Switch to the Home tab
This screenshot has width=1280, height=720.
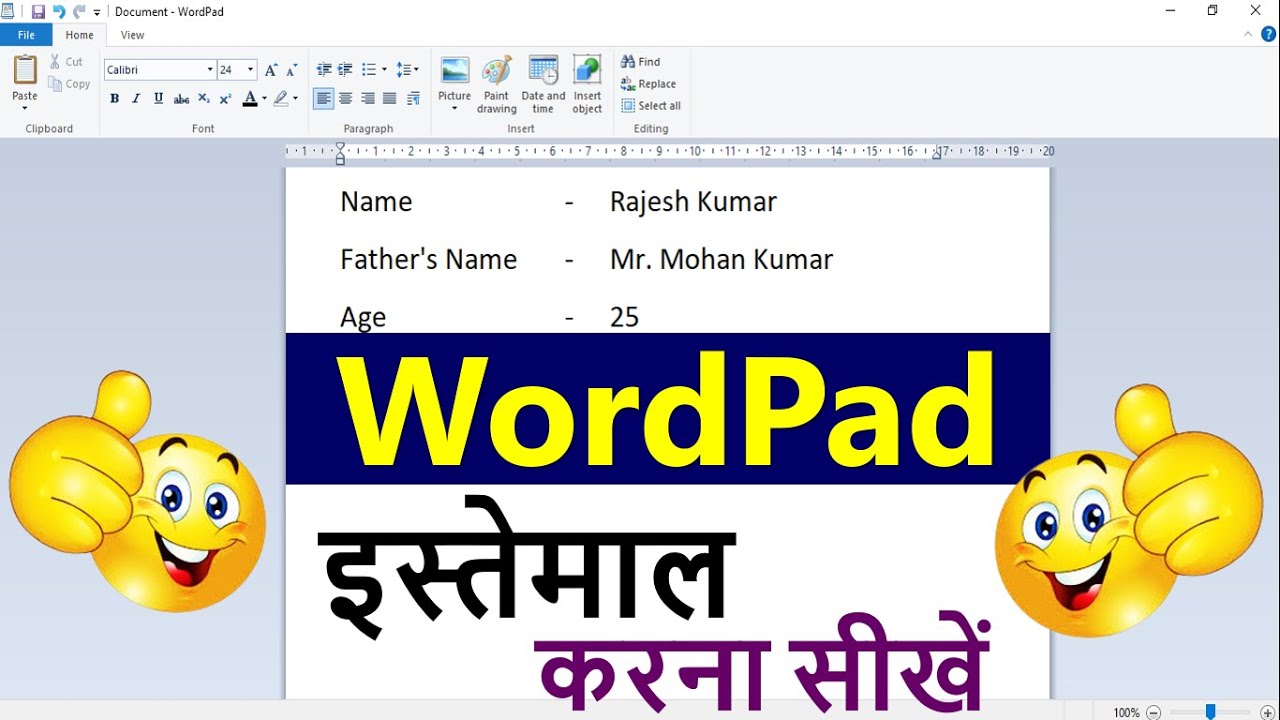pos(80,35)
